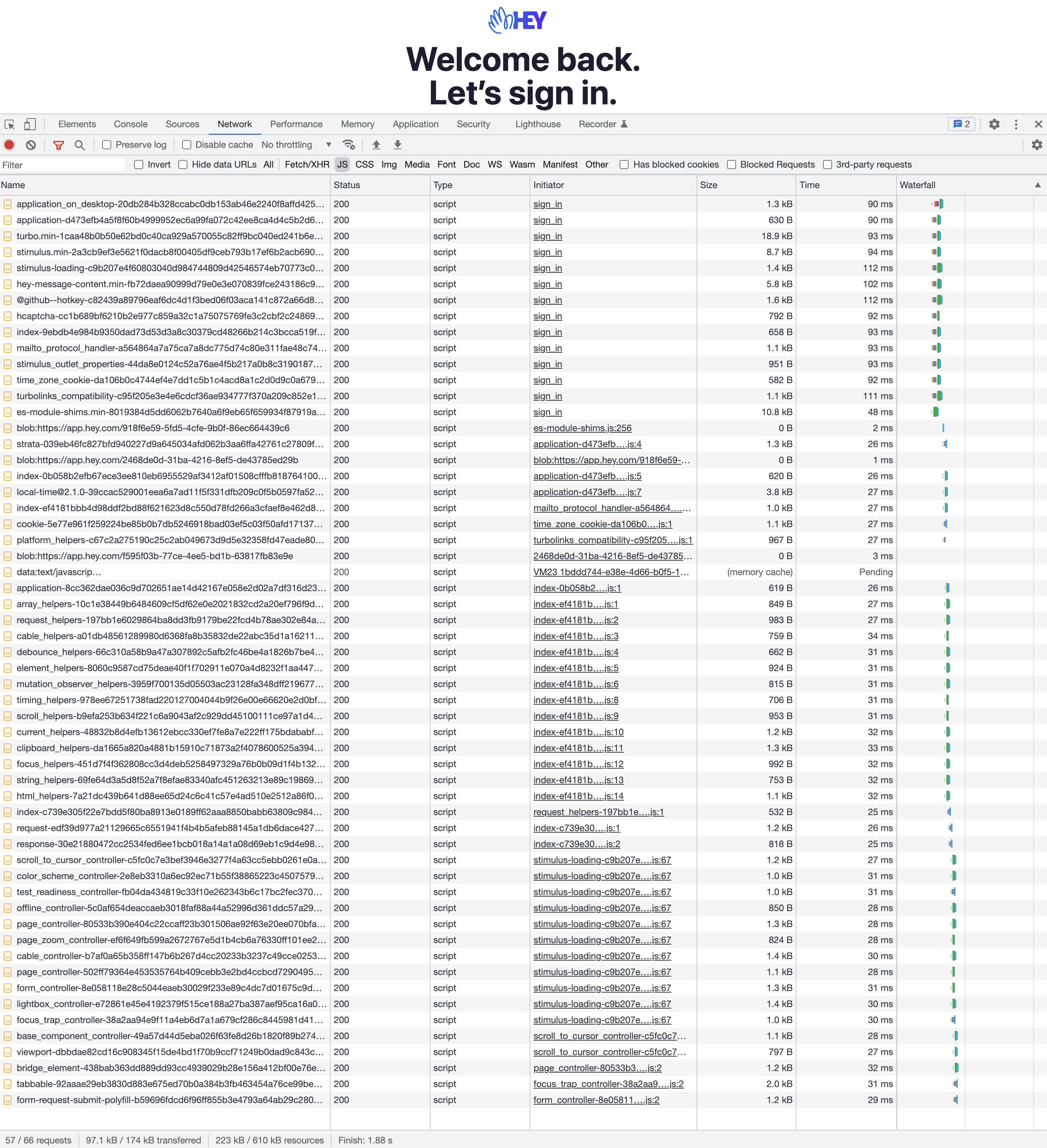Import HAR file with upload arrow
The image size is (1047, 1148).
coord(376,145)
